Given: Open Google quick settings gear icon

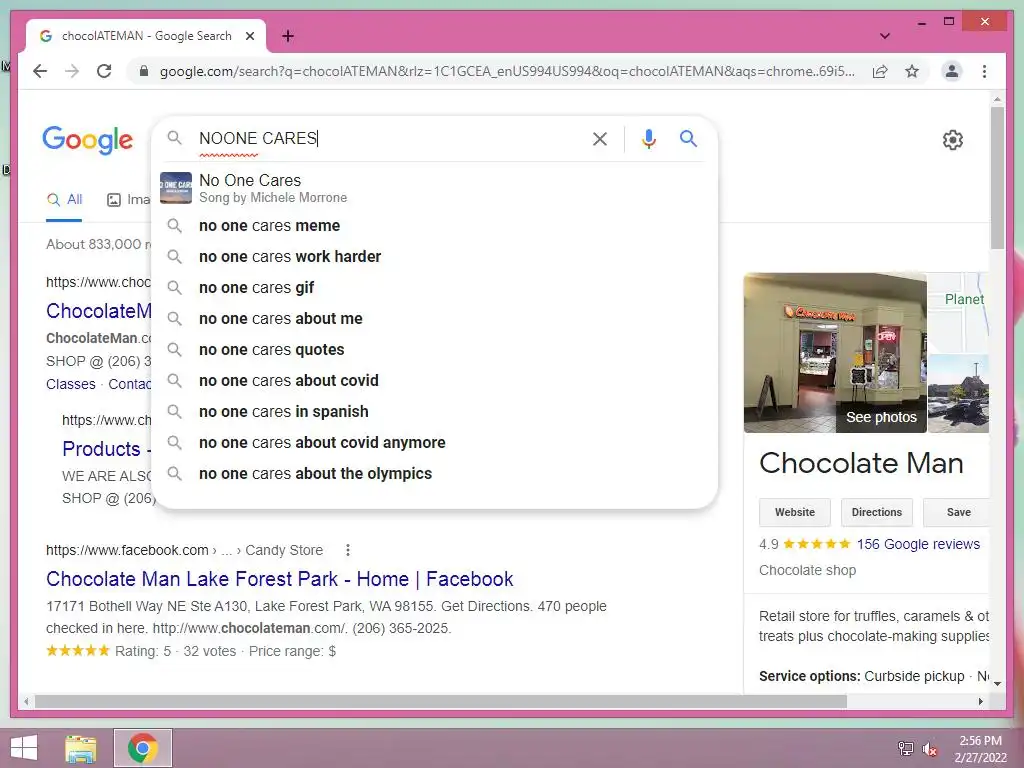Looking at the screenshot, I should pyautogui.click(x=953, y=140).
